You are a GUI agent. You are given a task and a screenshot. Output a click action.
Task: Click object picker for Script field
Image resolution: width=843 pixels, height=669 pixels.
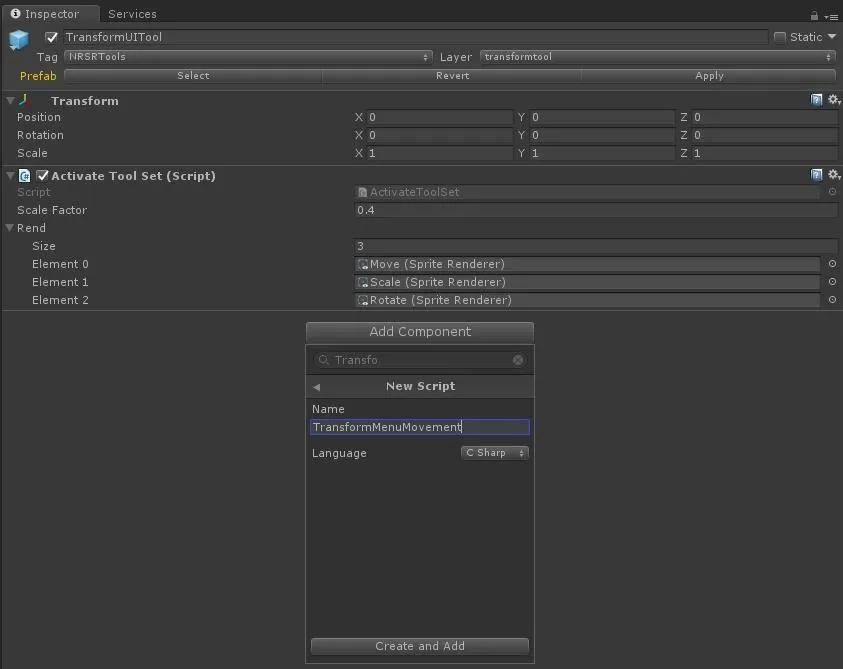click(x=832, y=191)
